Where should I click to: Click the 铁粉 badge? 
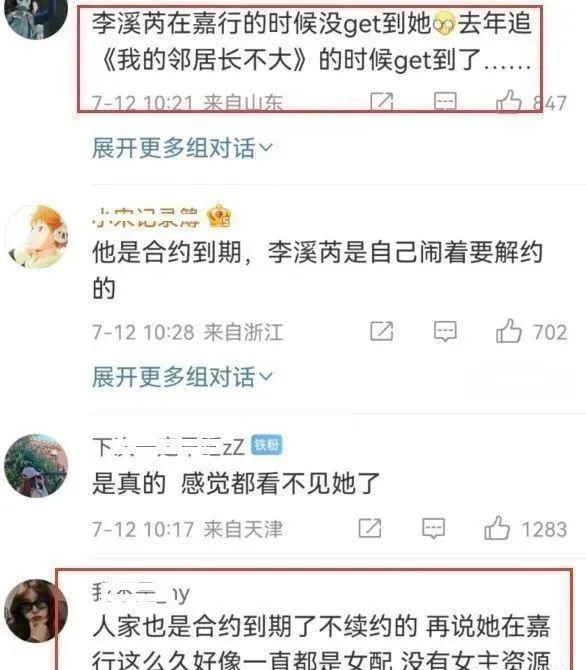267,445
